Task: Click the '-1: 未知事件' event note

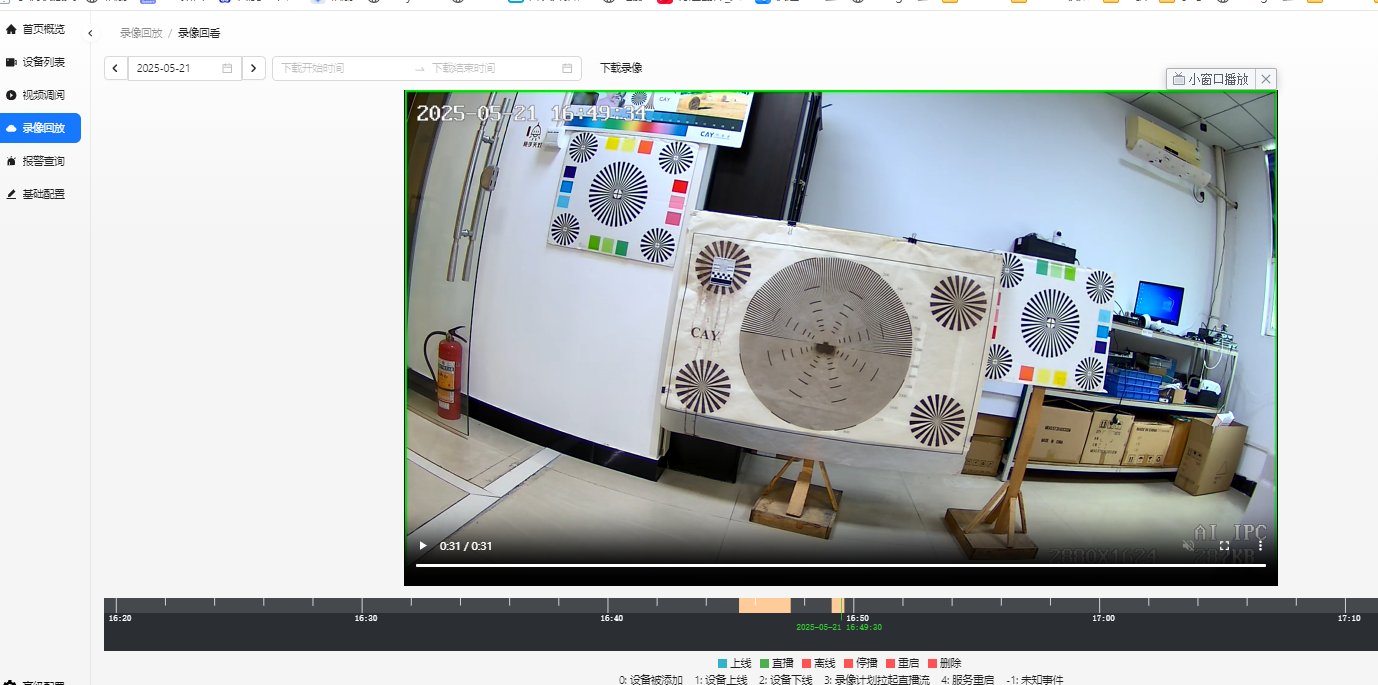Action: pos(1034,680)
